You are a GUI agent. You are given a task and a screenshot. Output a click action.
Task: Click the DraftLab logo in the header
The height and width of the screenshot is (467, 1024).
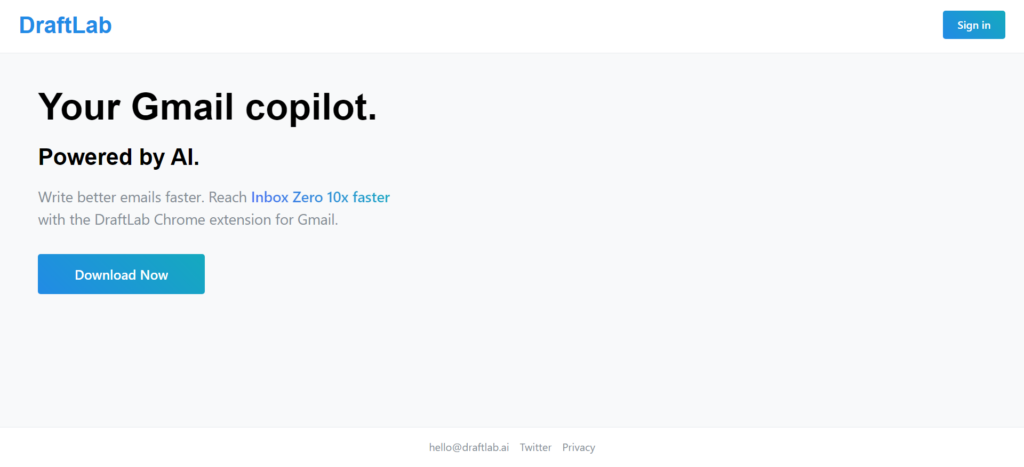(65, 25)
